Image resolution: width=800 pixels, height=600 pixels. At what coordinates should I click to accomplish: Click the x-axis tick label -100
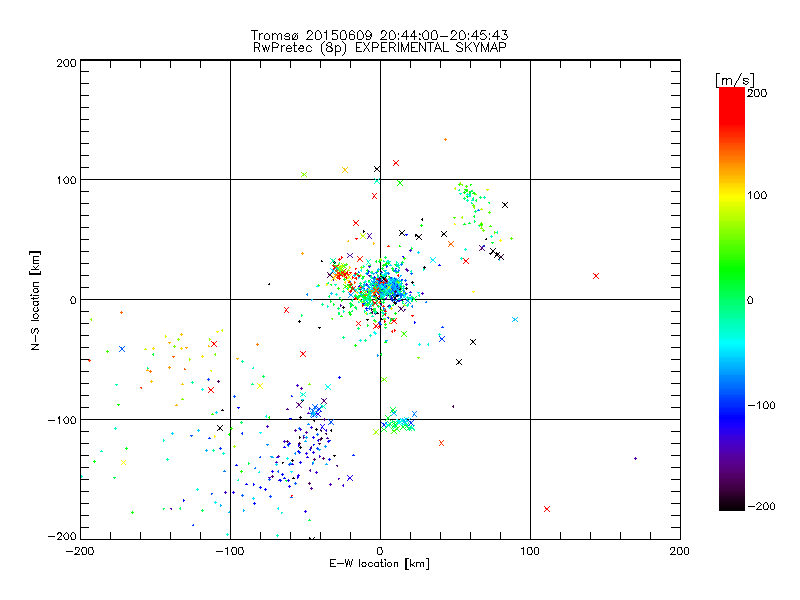point(230,551)
